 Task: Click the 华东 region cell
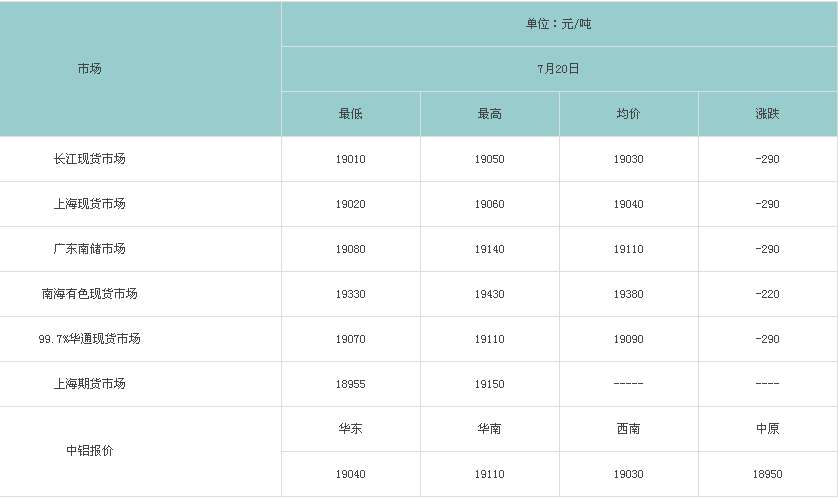351,429
